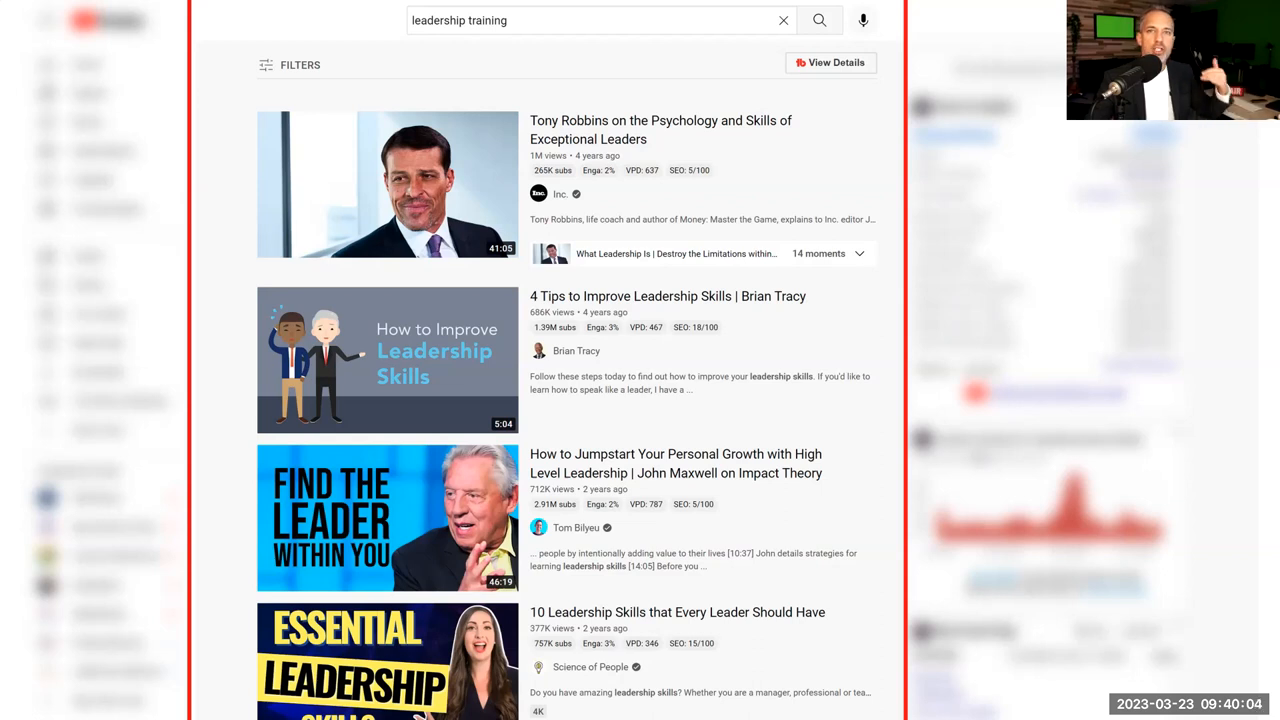Click the magnifying glass search button
The image size is (1280, 720).
pos(819,20)
